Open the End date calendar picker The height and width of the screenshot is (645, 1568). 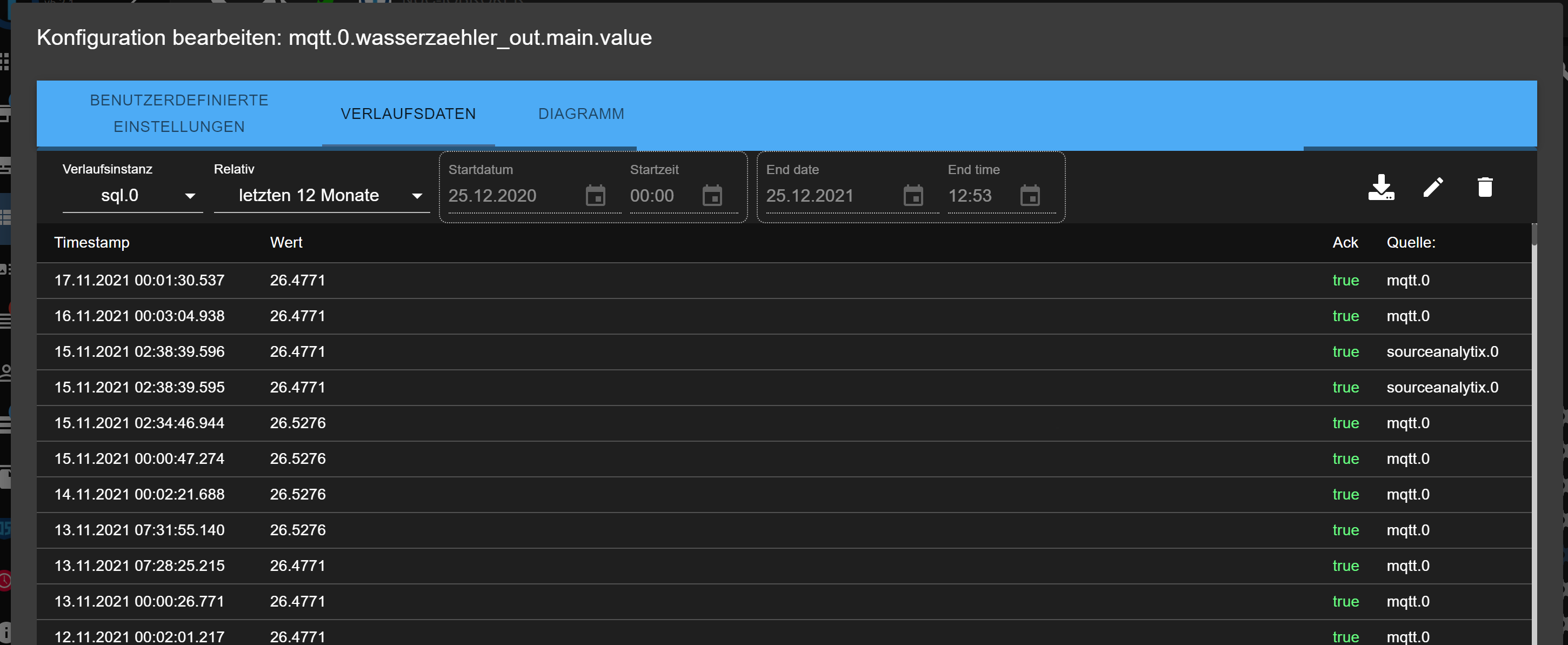(913, 196)
